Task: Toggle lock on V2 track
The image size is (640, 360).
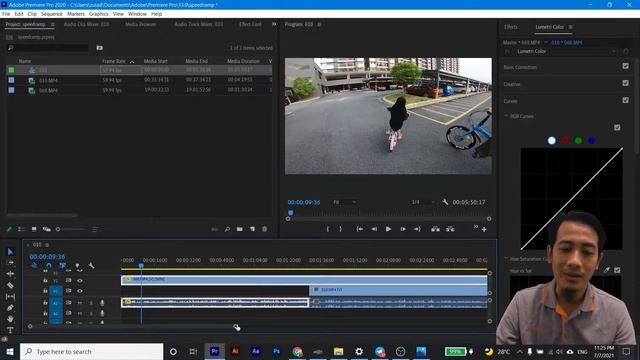Action: coord(45,281)
